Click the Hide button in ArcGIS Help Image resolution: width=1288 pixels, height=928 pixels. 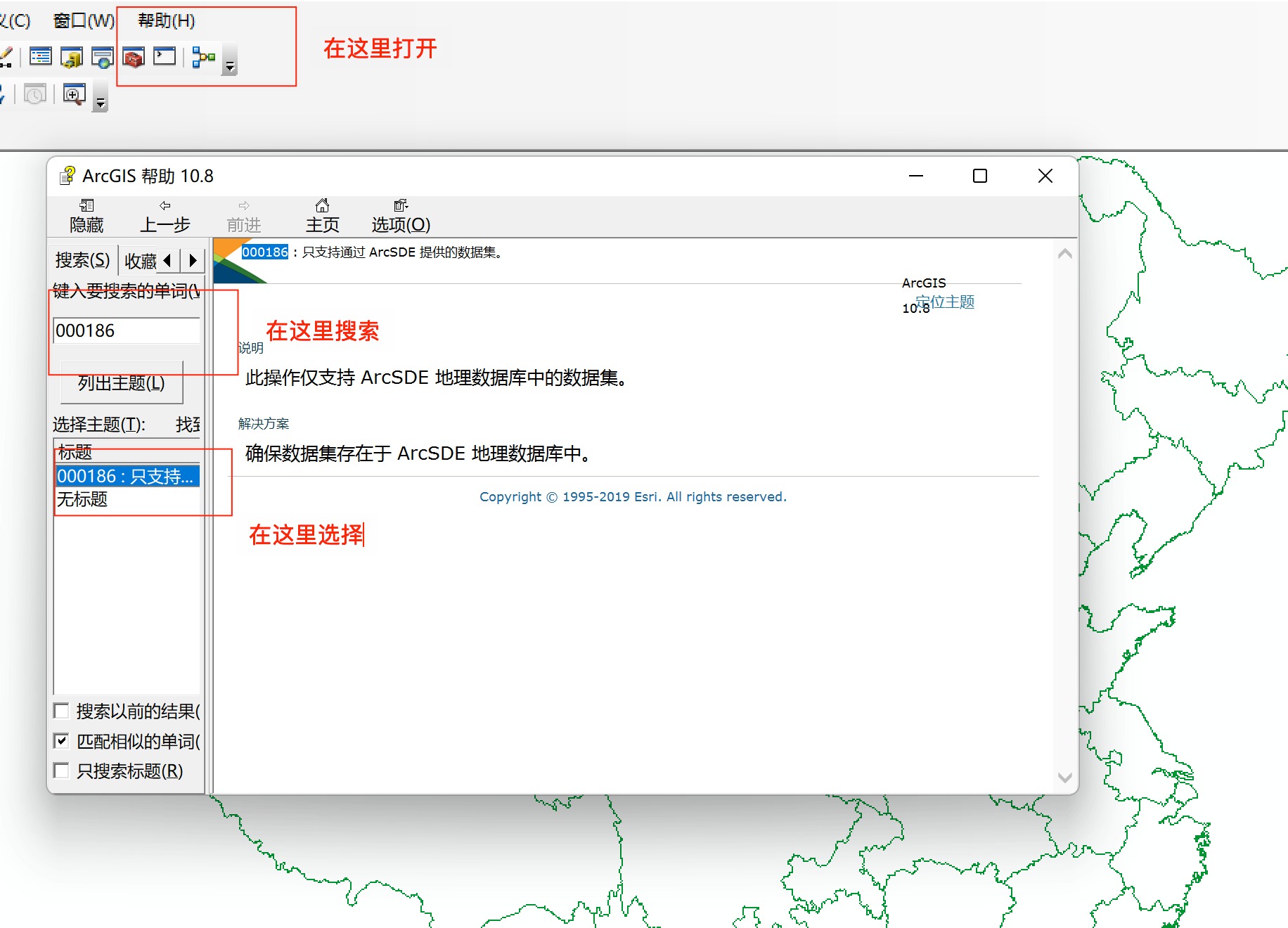(86, 215)
